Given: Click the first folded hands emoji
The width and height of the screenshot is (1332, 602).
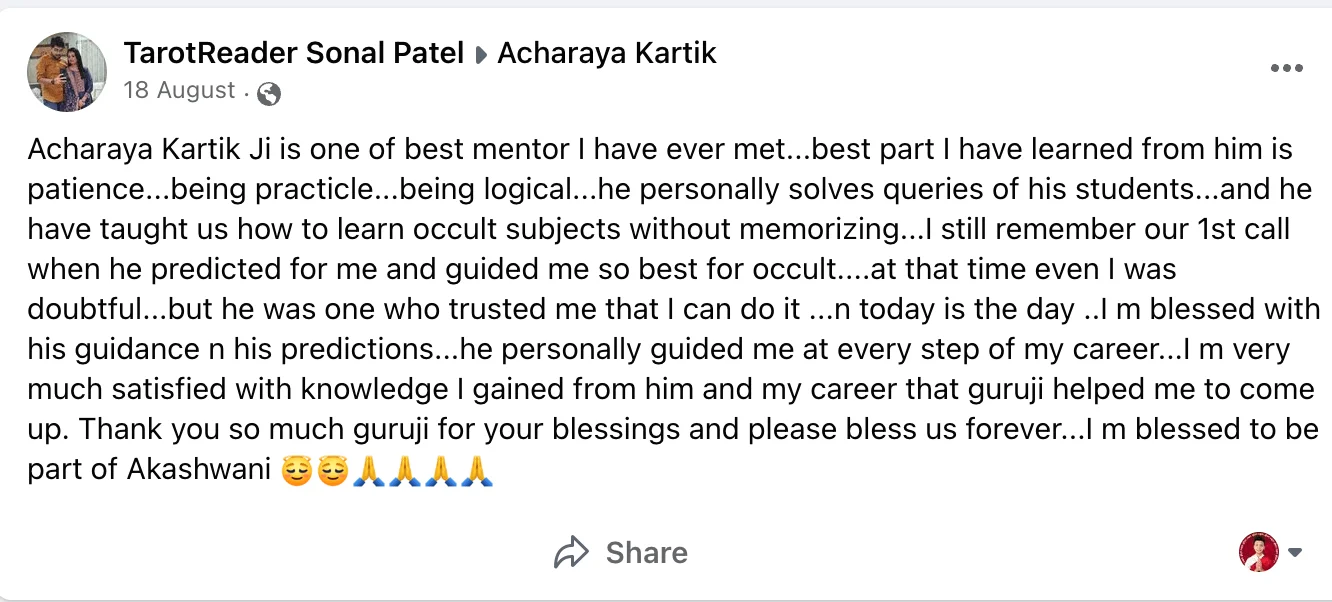Looking at the screenshot, I should click(369, 469).
